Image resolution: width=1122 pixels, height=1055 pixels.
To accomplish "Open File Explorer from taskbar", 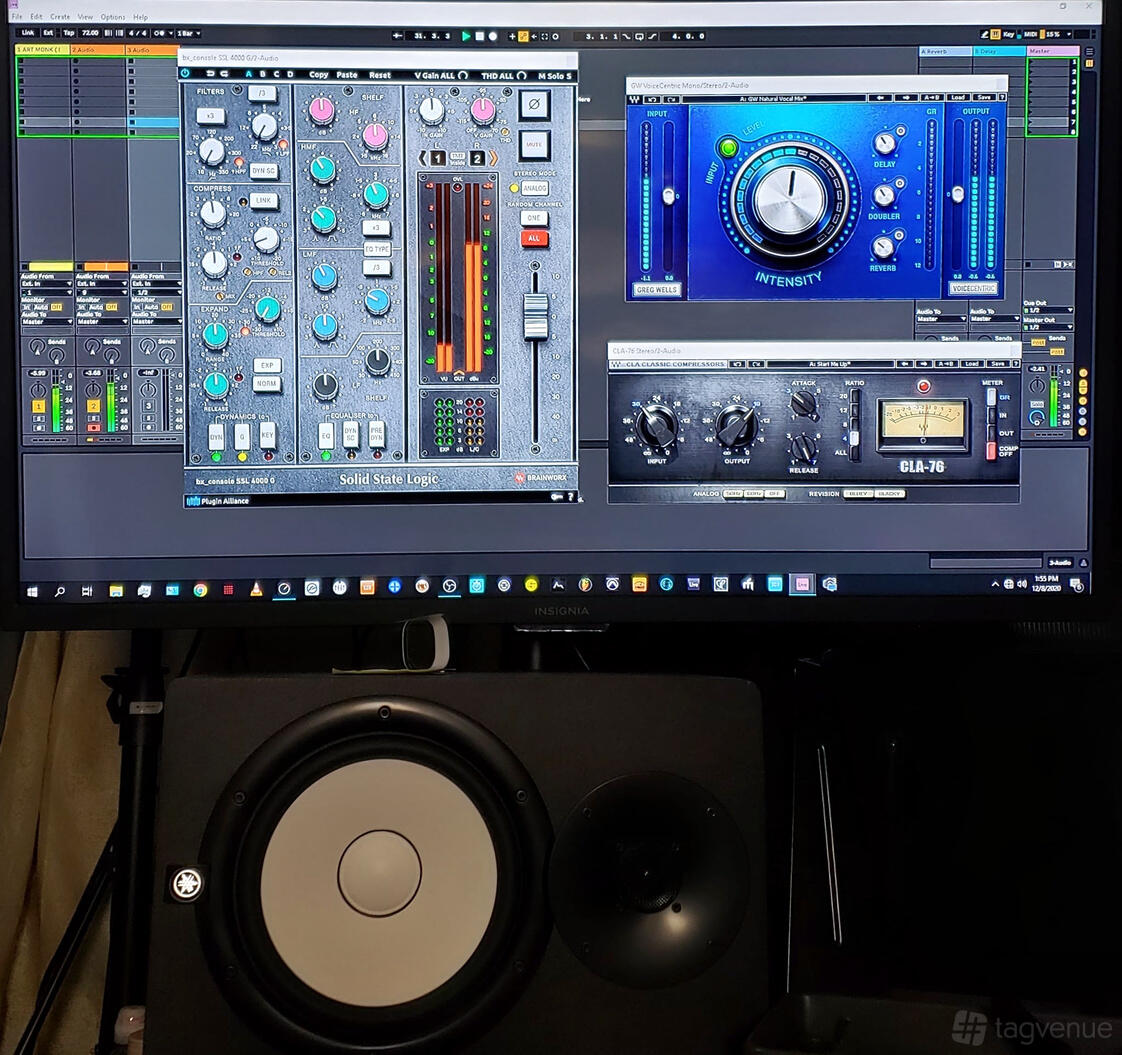I will 116,590.
